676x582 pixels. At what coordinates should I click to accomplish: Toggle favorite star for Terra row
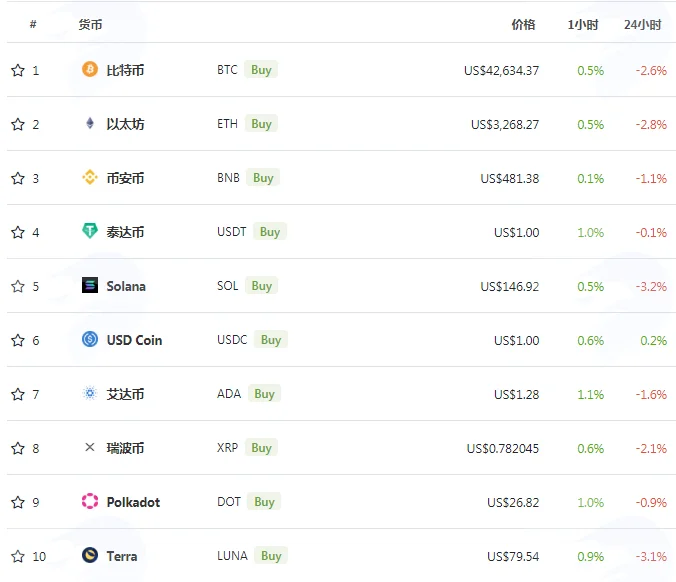(18, 556)
